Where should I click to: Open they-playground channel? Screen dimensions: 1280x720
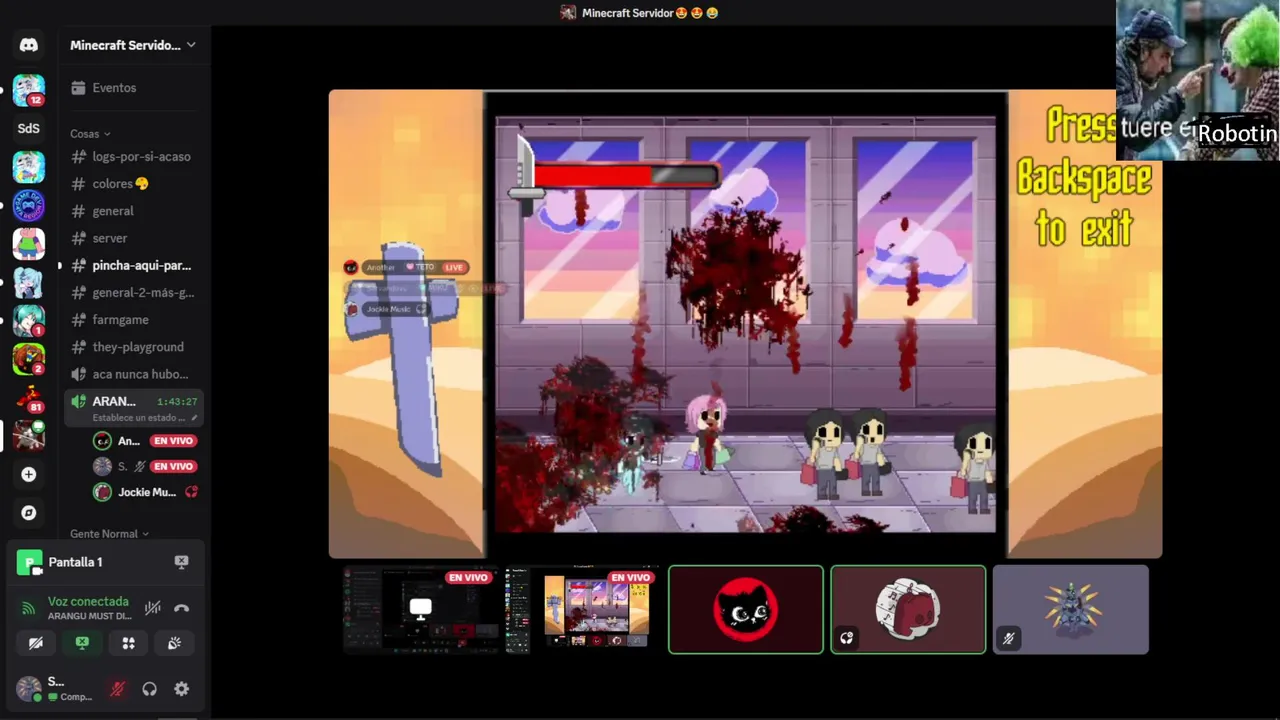[133, 347]
